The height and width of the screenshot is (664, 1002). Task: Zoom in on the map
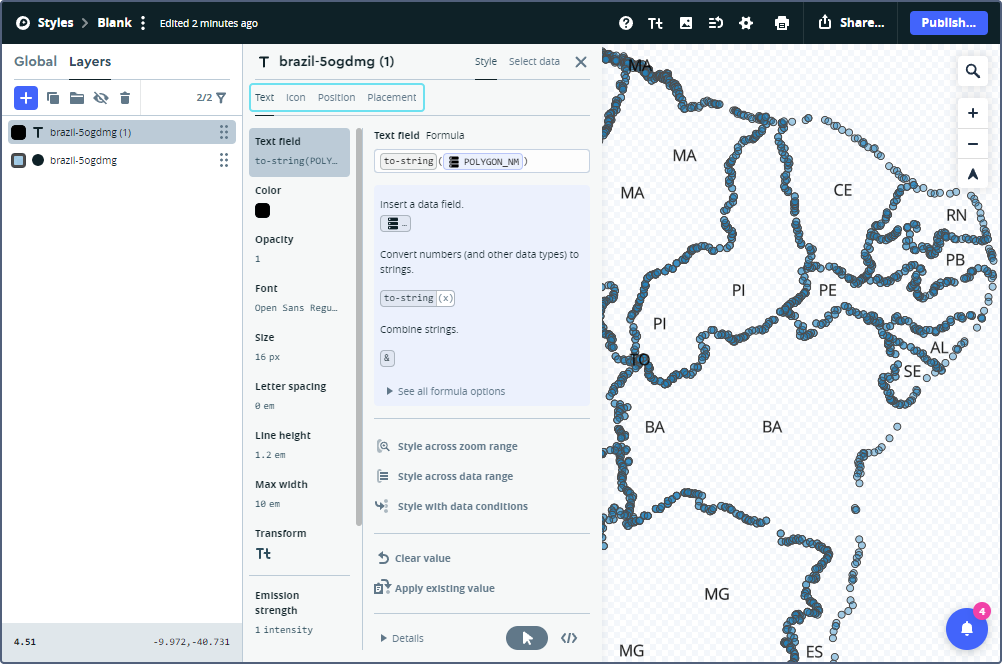tap(972, 113)
